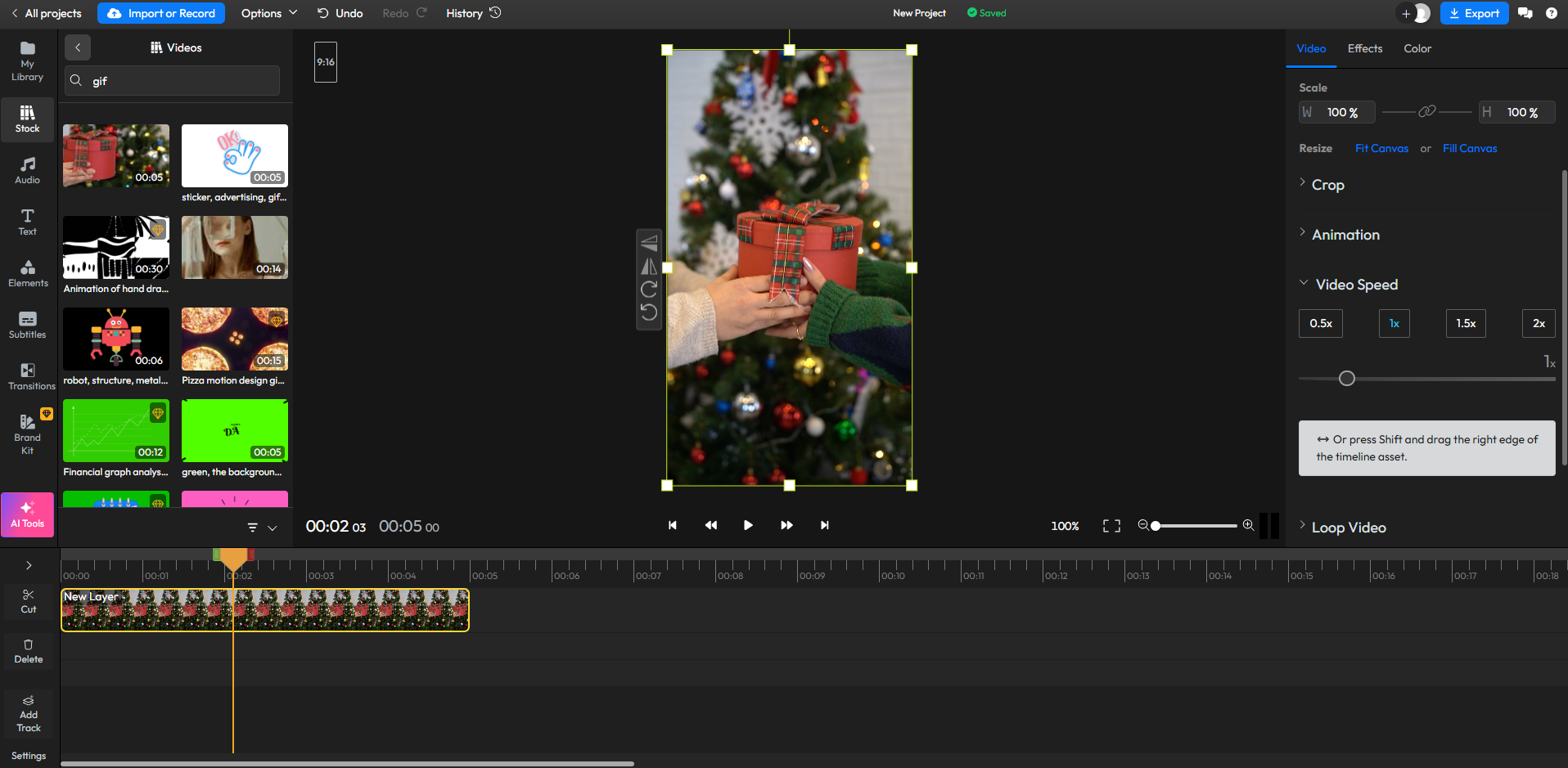Open the Audio panel
Screen dimensions: 1568x768
(27, 171)
